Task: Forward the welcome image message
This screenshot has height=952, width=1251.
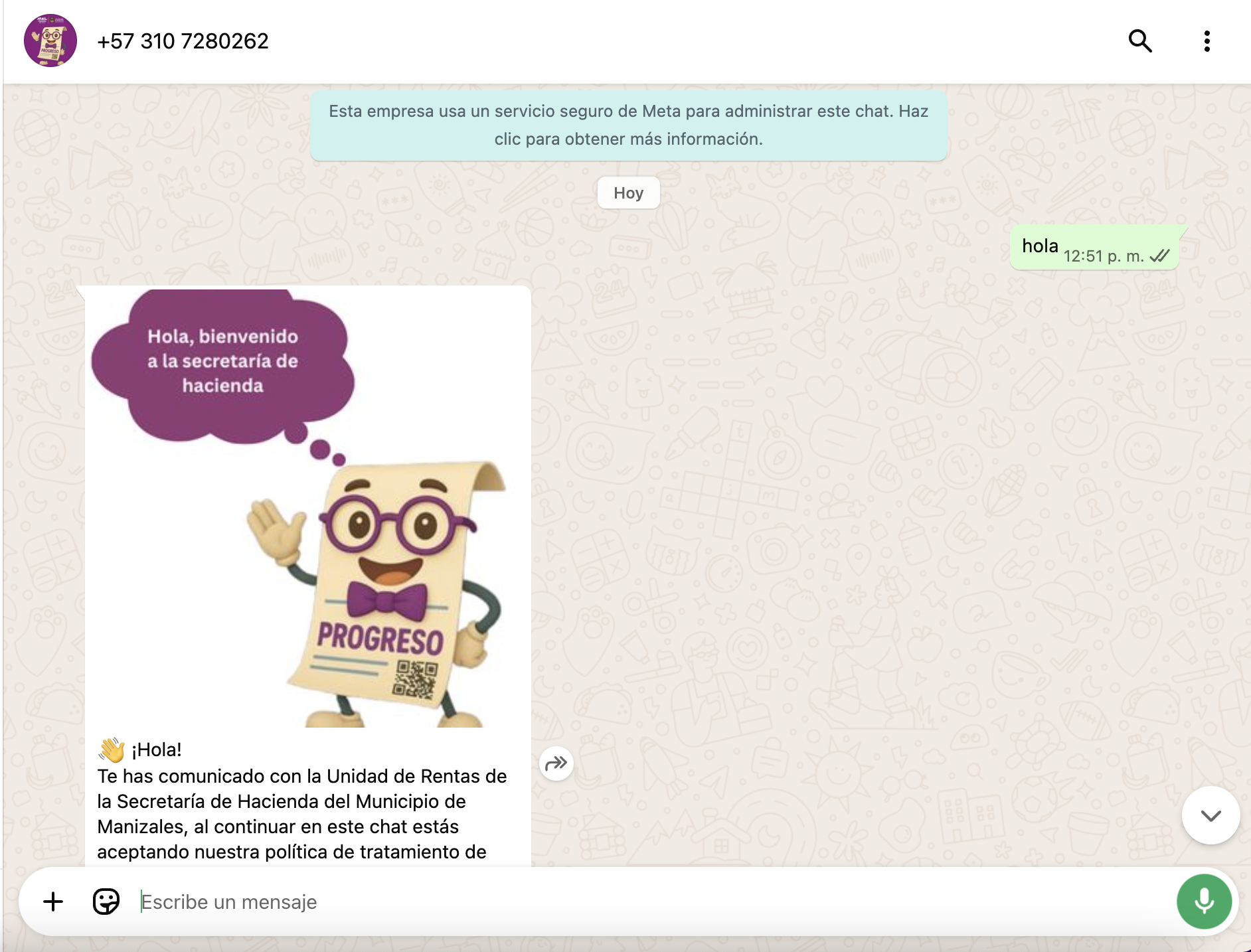Action: click(556, 763)
